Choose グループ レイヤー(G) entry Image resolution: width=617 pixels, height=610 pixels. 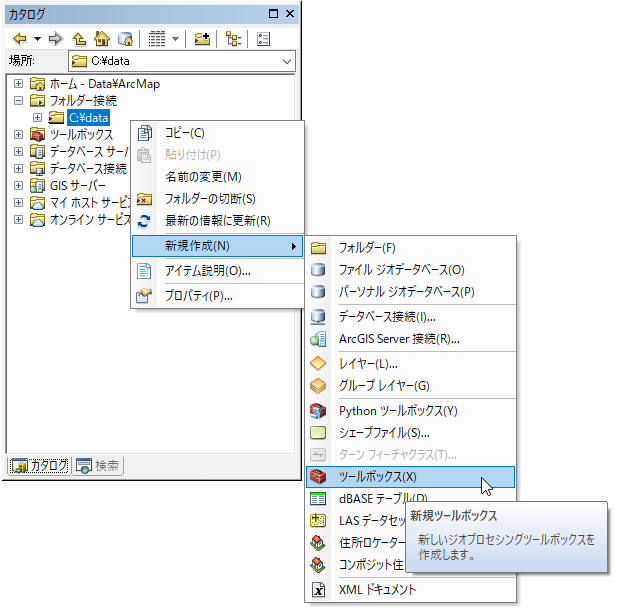[410, 386]
